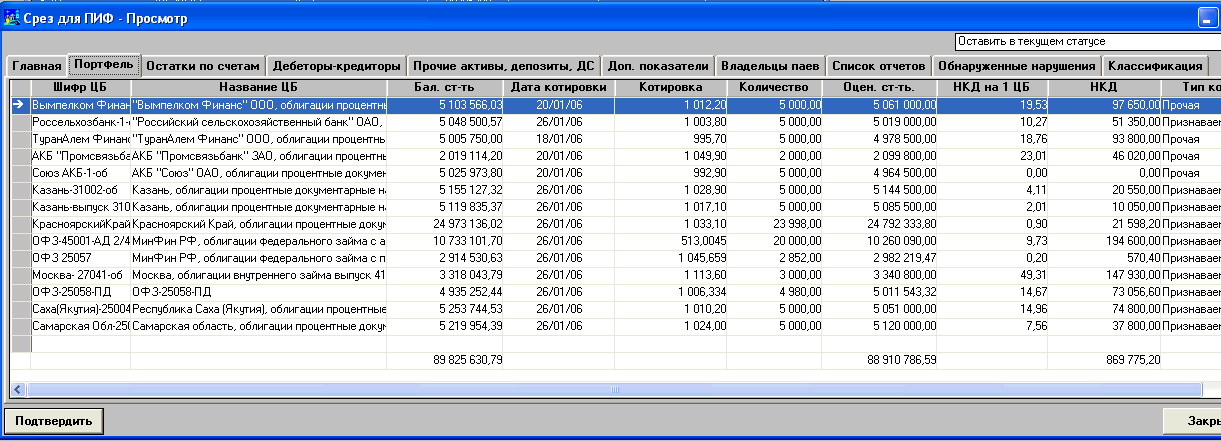Viewport: 1221px width, 441px height.
Task: Click the НКД на 1 ЦБ header
Action: click(993, 88)
